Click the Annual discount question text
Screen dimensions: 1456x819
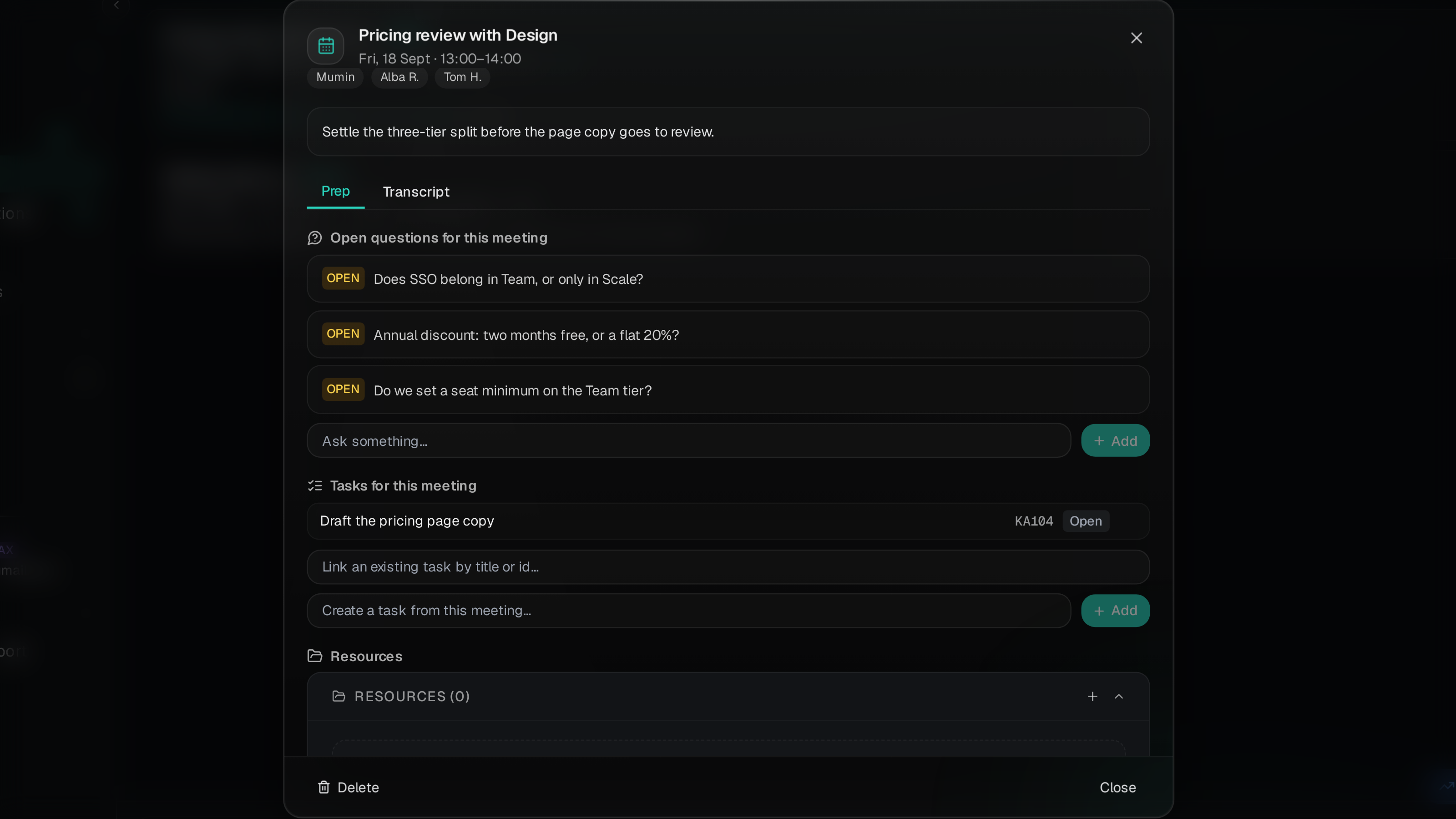point(526,335)
